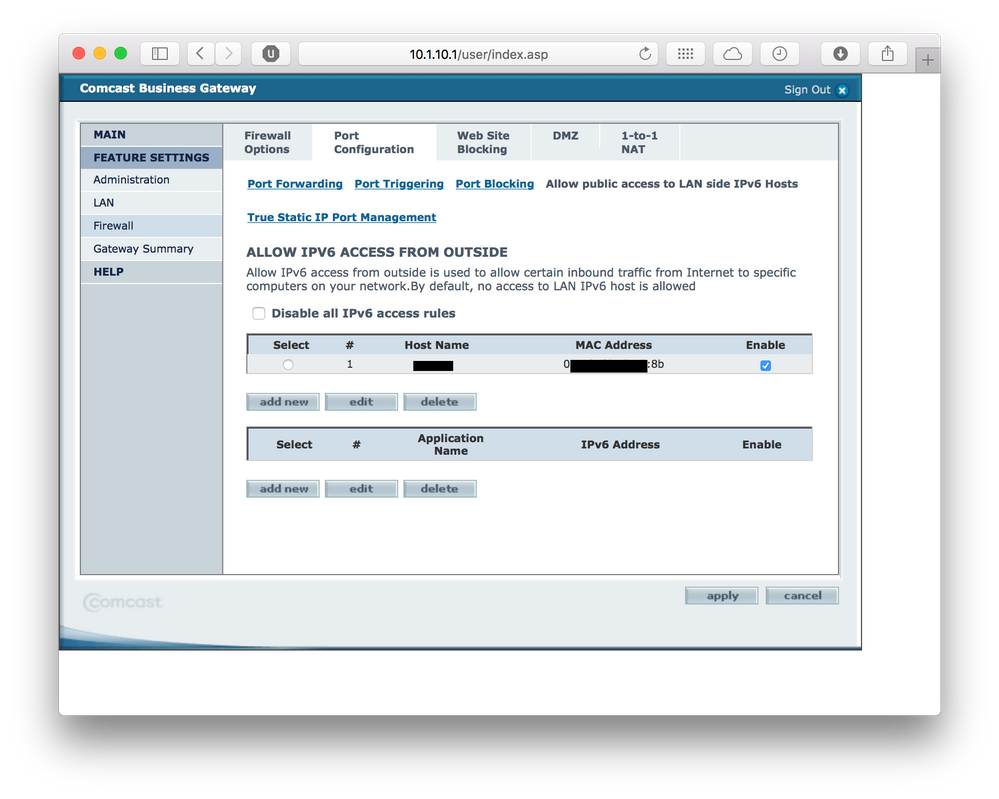This screenshot has height=799, width=999.
Task: Uncheck the Enable box for host 1
Action: pyautogui.click(x=765, y=366)
